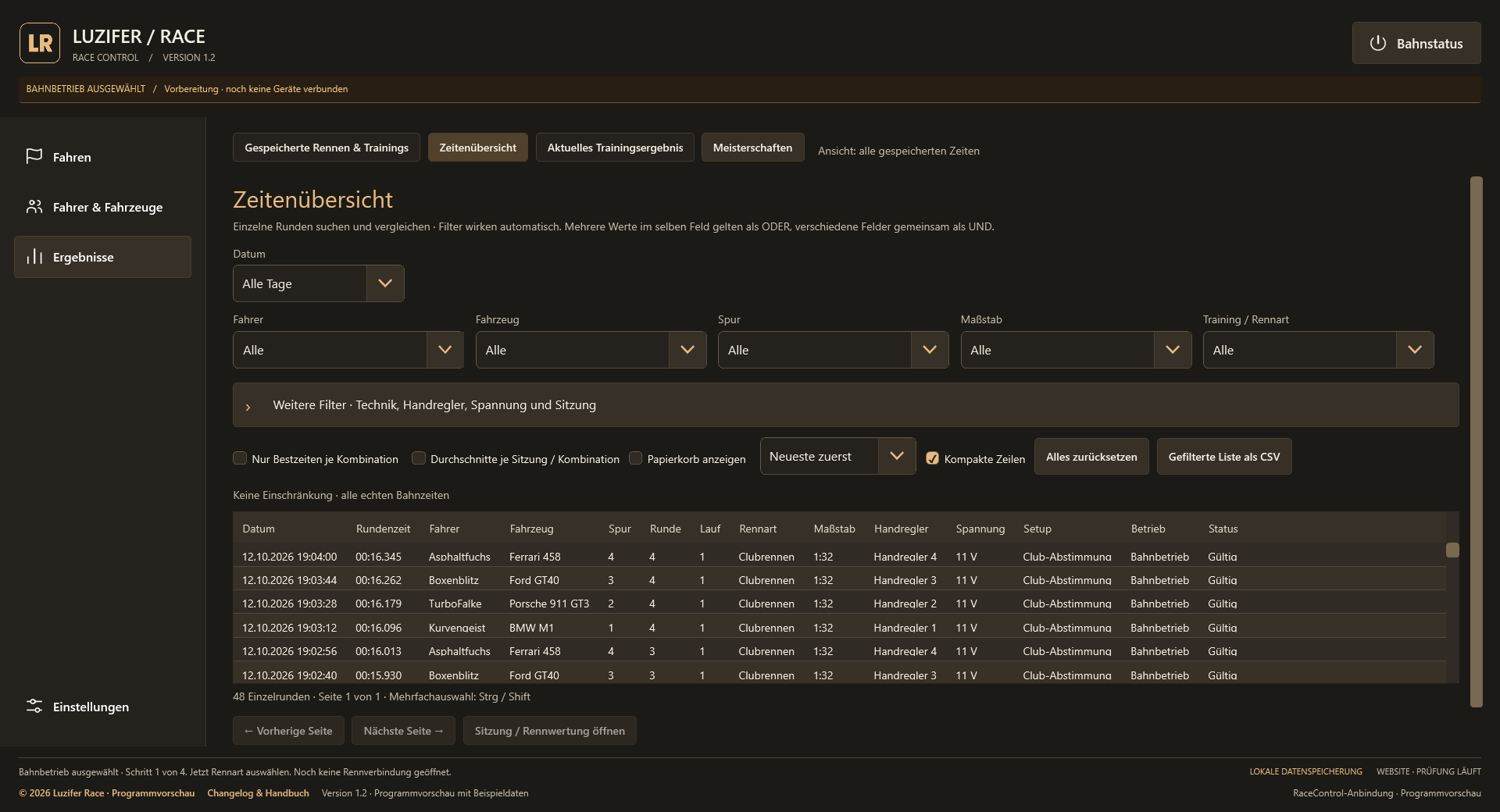Open the Fahrer filter dropdown
This screenshot has width=1500, height=812.
pyautogui.click(x=348, y=350)
